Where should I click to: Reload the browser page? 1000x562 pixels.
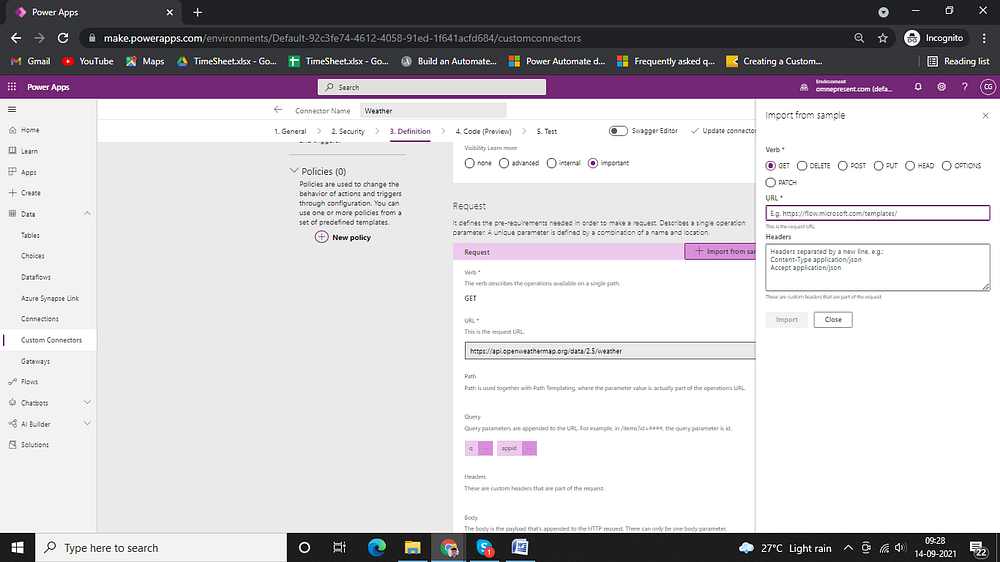coord(62,38)
